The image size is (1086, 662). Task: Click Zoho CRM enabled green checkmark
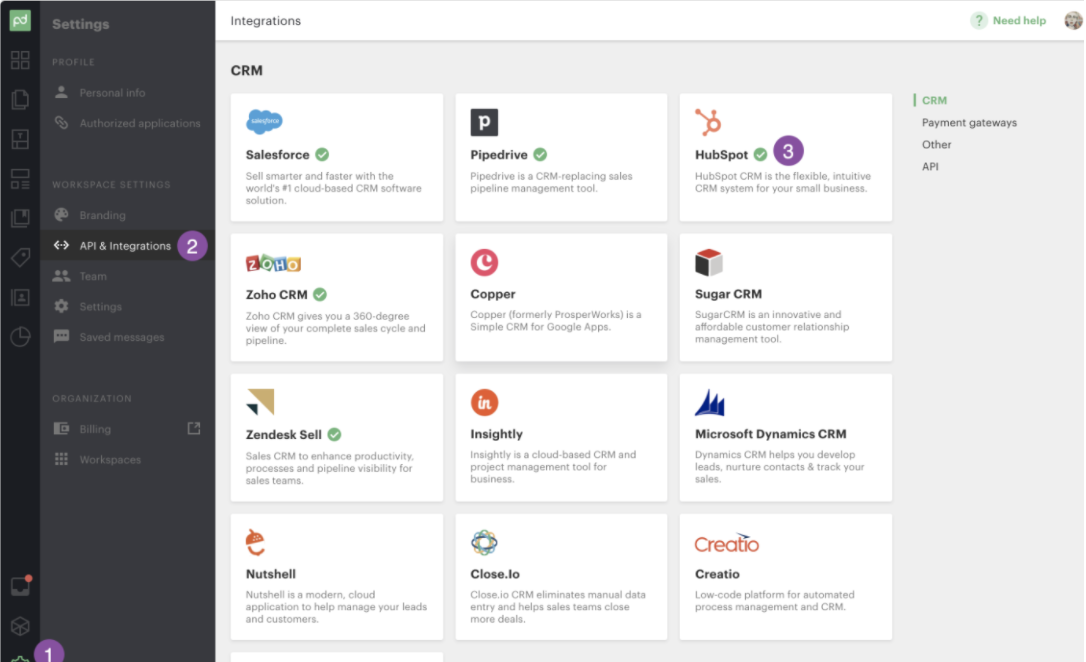(319, 294)
